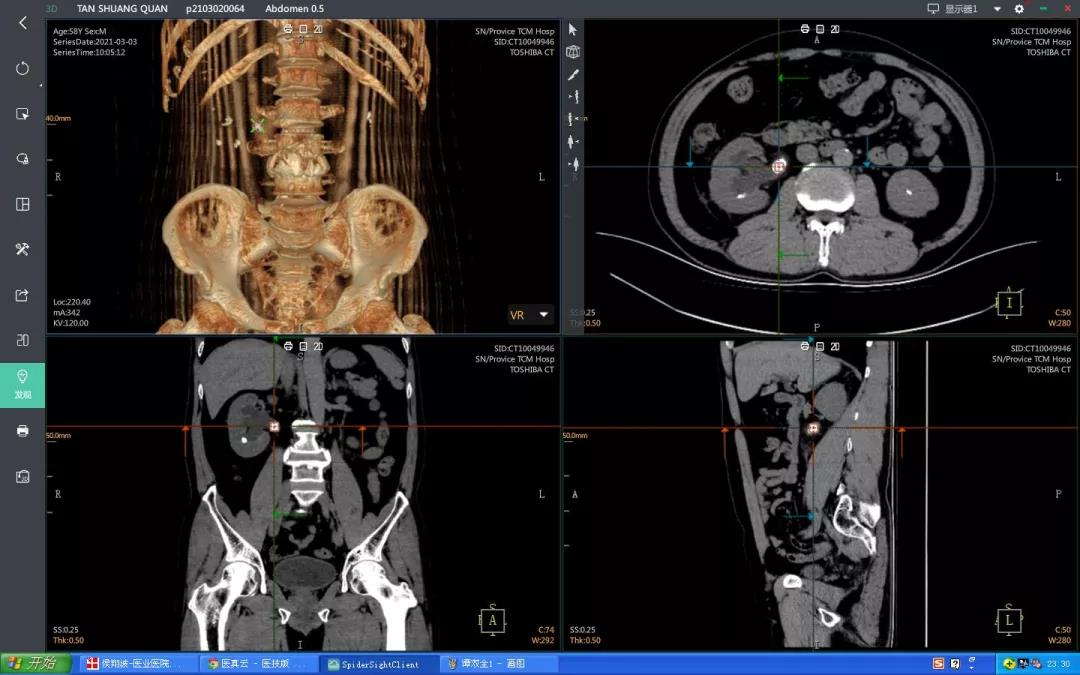Switch to the 3D tab at top
This screenshot has height=675, width=1080.
point(52,8)
